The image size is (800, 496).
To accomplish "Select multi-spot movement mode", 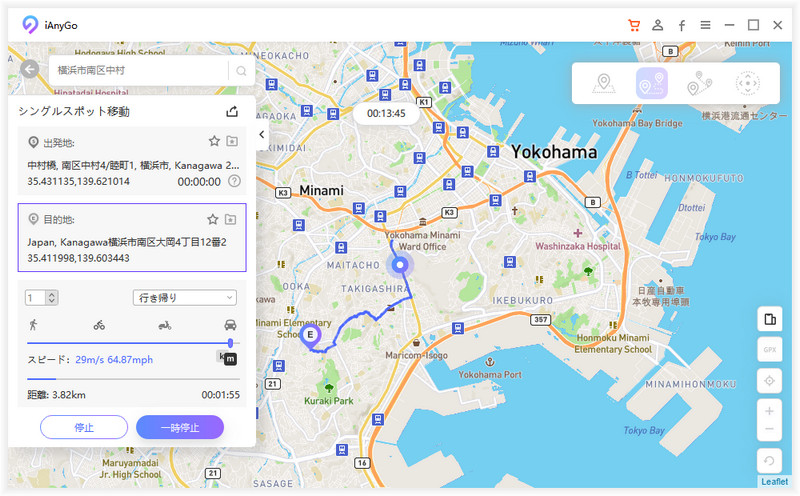I will 699,84.
